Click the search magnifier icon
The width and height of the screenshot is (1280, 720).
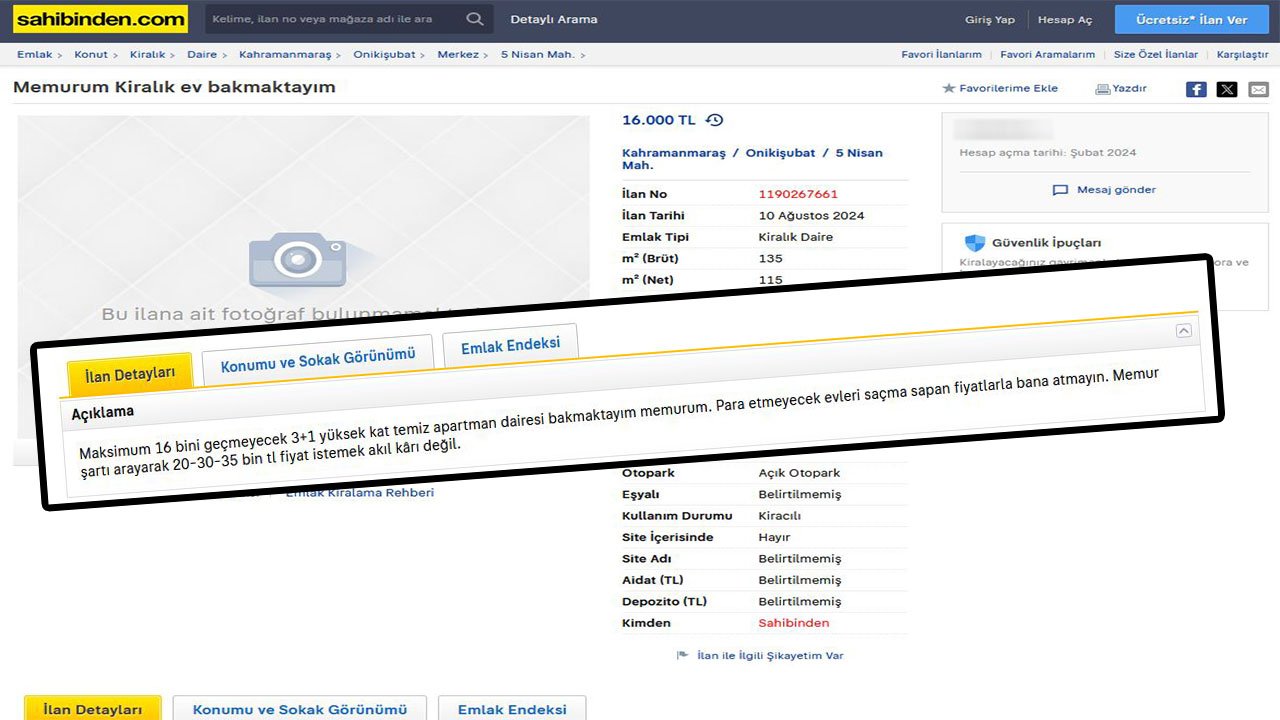pyautogui.click(x=475, y=19)
